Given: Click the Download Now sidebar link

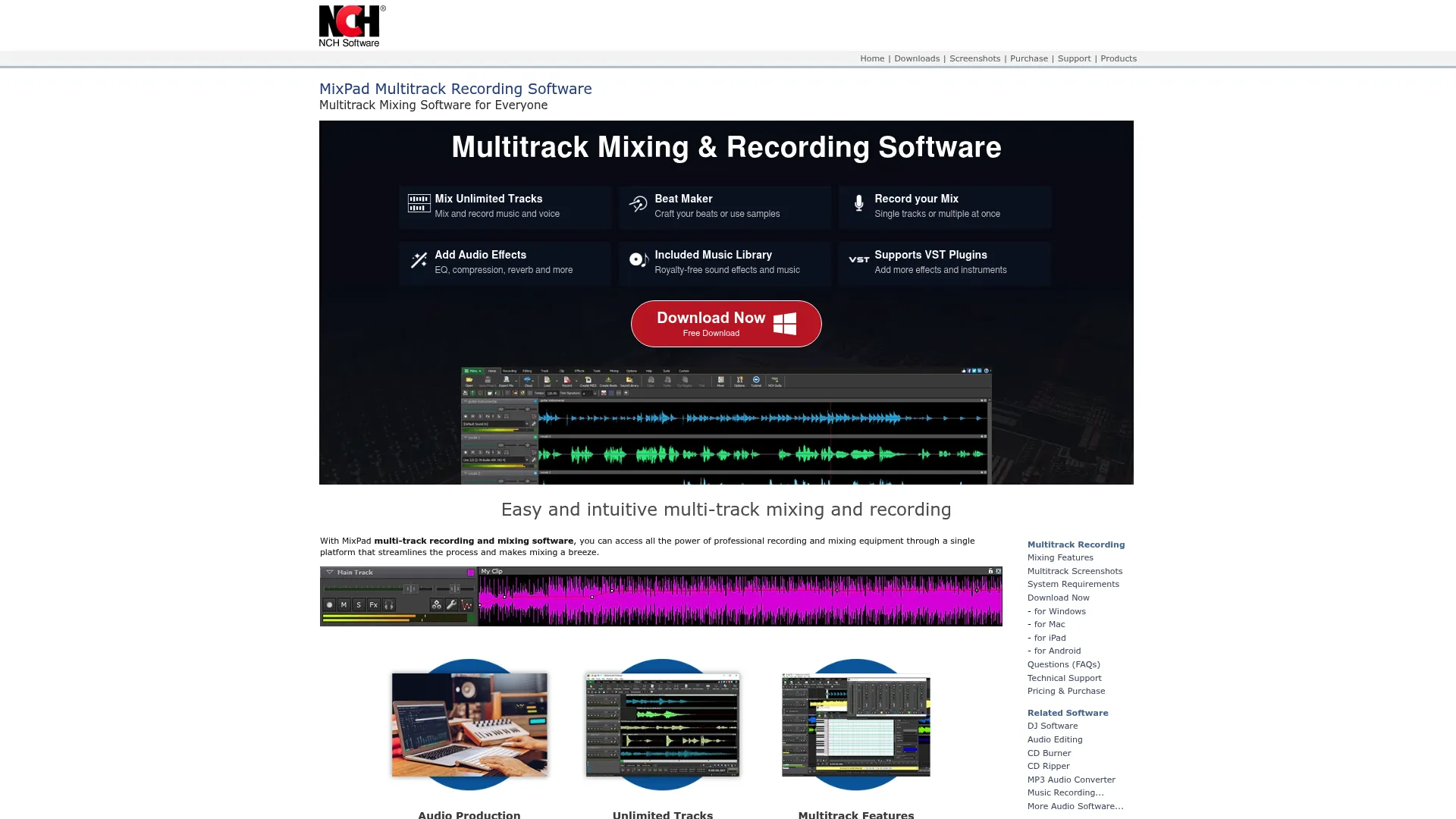Looking at the screenshot, I should (1058, 598).
